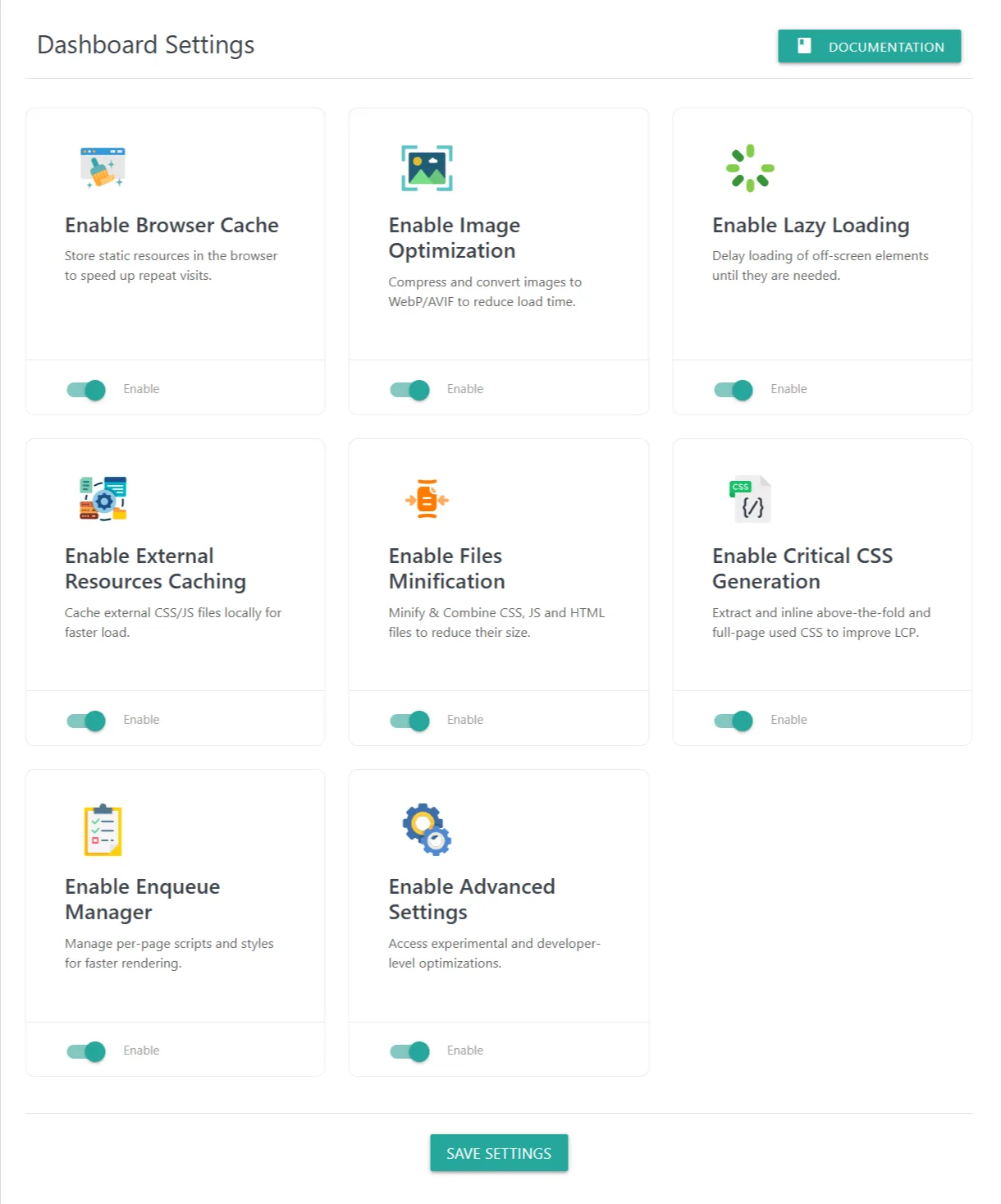
Task: Toggle Critical CSS Generation switch
Action: (x=734, y=721)
